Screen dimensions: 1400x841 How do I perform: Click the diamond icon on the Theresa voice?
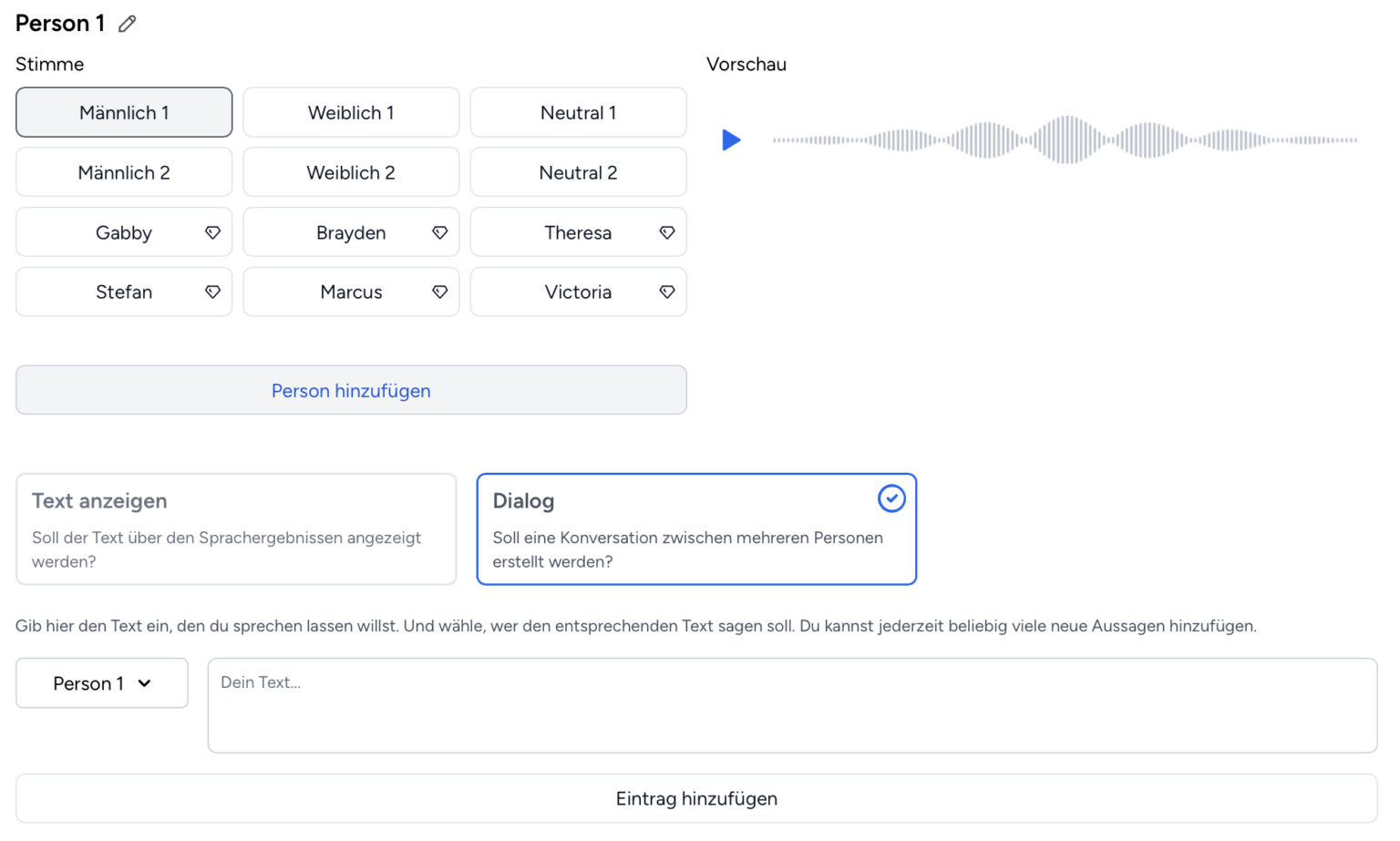tap(667, 232)
